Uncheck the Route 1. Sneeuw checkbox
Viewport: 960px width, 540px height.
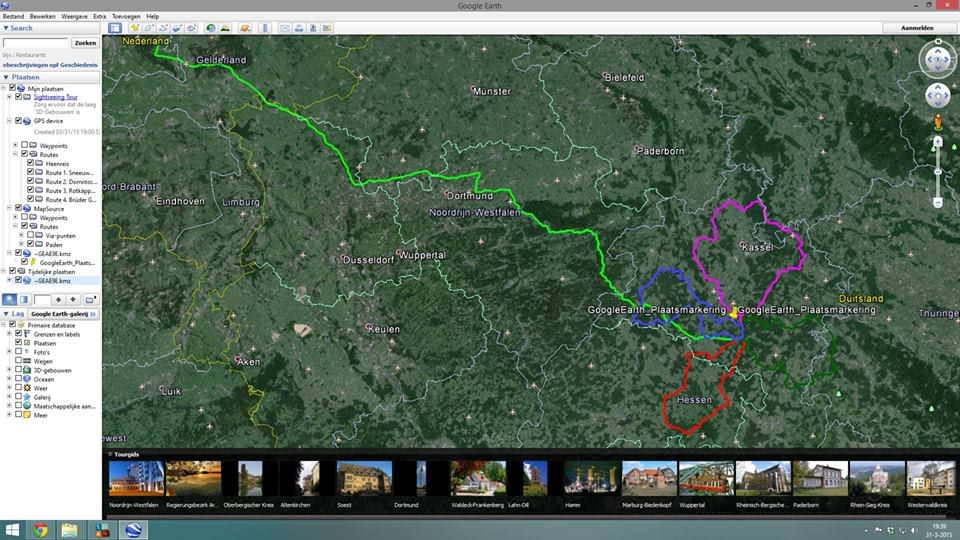tap(31, 172)
